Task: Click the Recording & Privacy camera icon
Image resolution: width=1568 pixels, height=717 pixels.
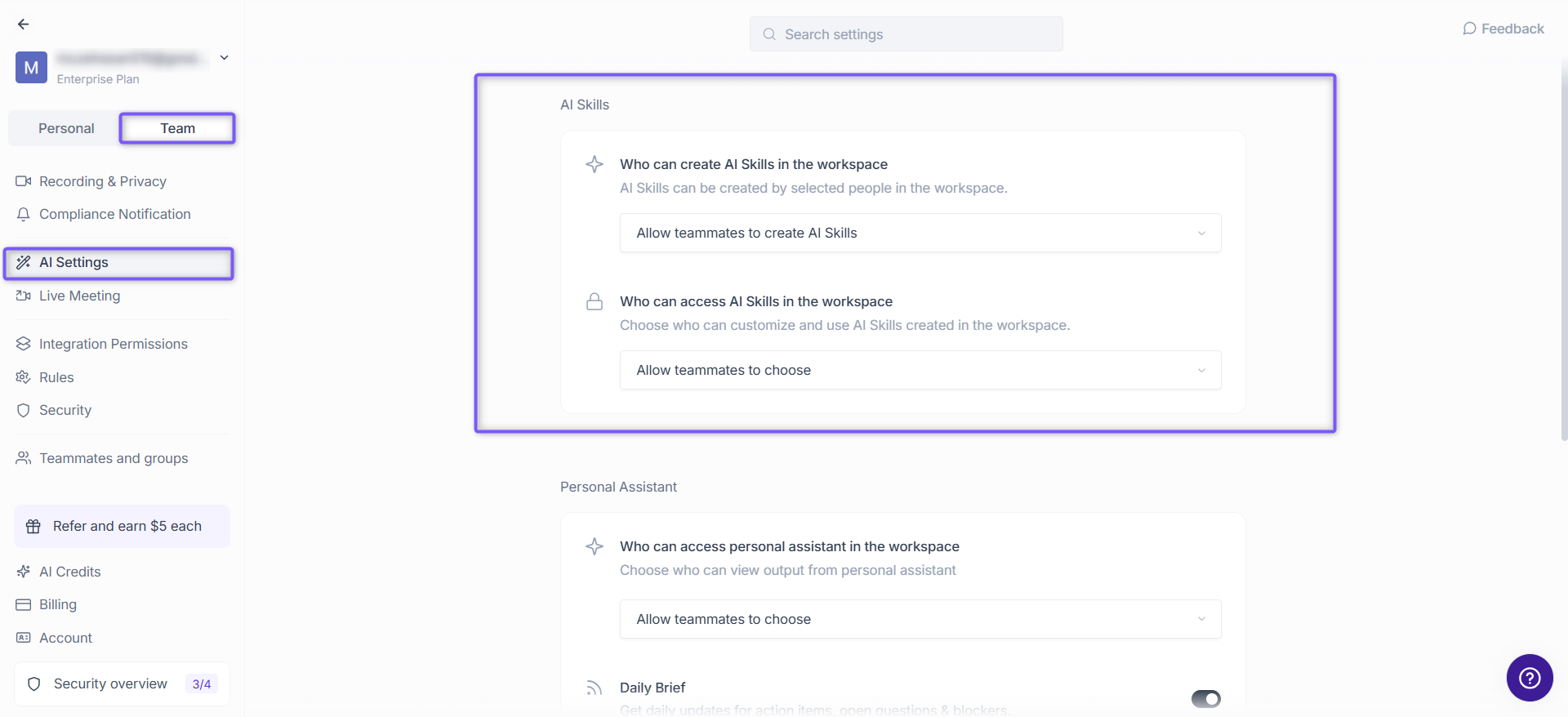Action: click(24, 181)
